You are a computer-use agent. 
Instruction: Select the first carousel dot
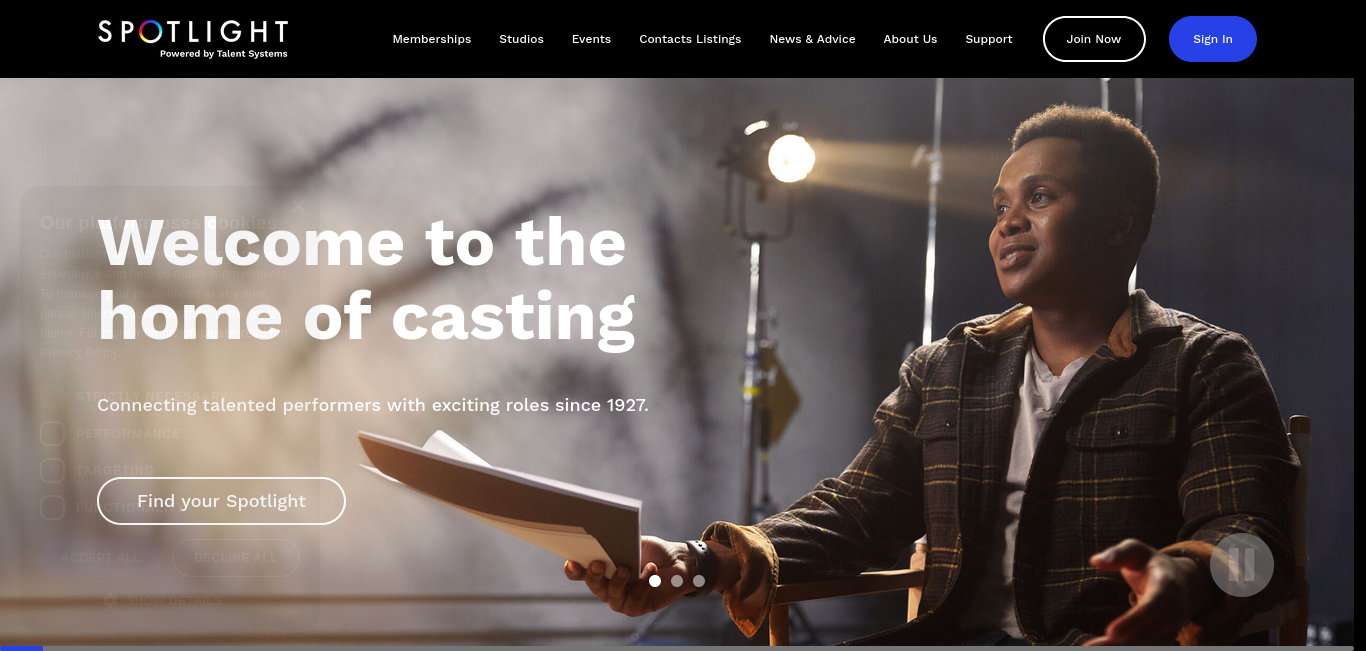655,581
